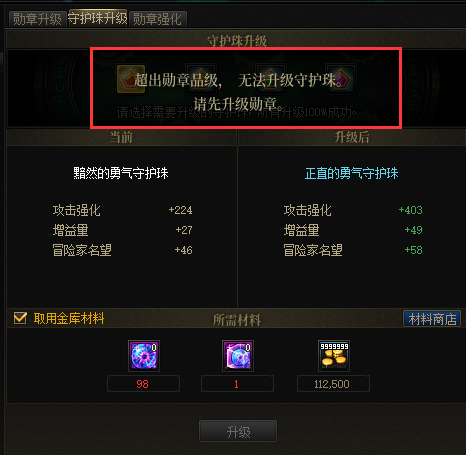Click the gold coins cost icon
The width and height of the screenshot is (466, 455).
pyautogui.click(x=334, y=356)
